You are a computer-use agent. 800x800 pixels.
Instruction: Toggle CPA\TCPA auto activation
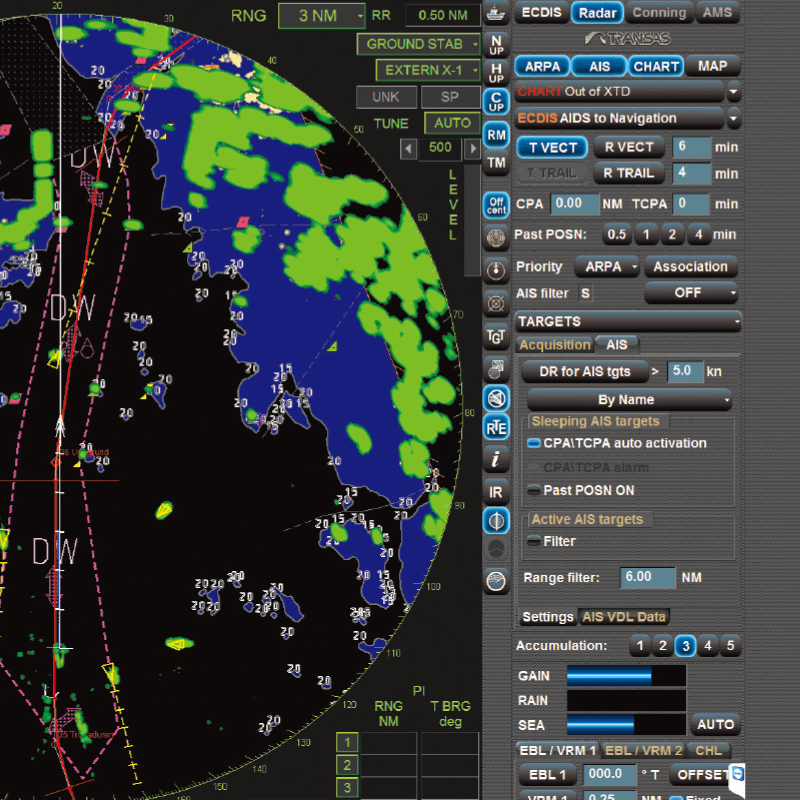[535, 443]
